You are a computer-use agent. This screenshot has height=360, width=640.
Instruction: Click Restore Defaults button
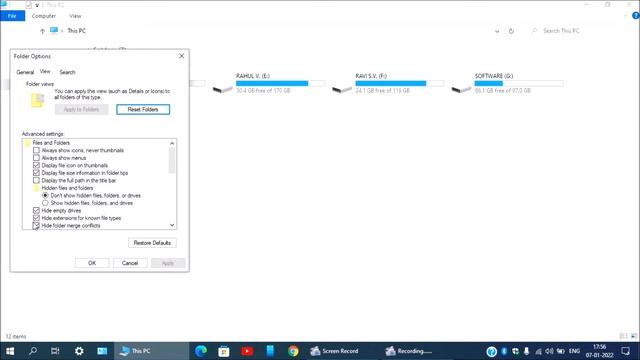[x=152, y=243]
